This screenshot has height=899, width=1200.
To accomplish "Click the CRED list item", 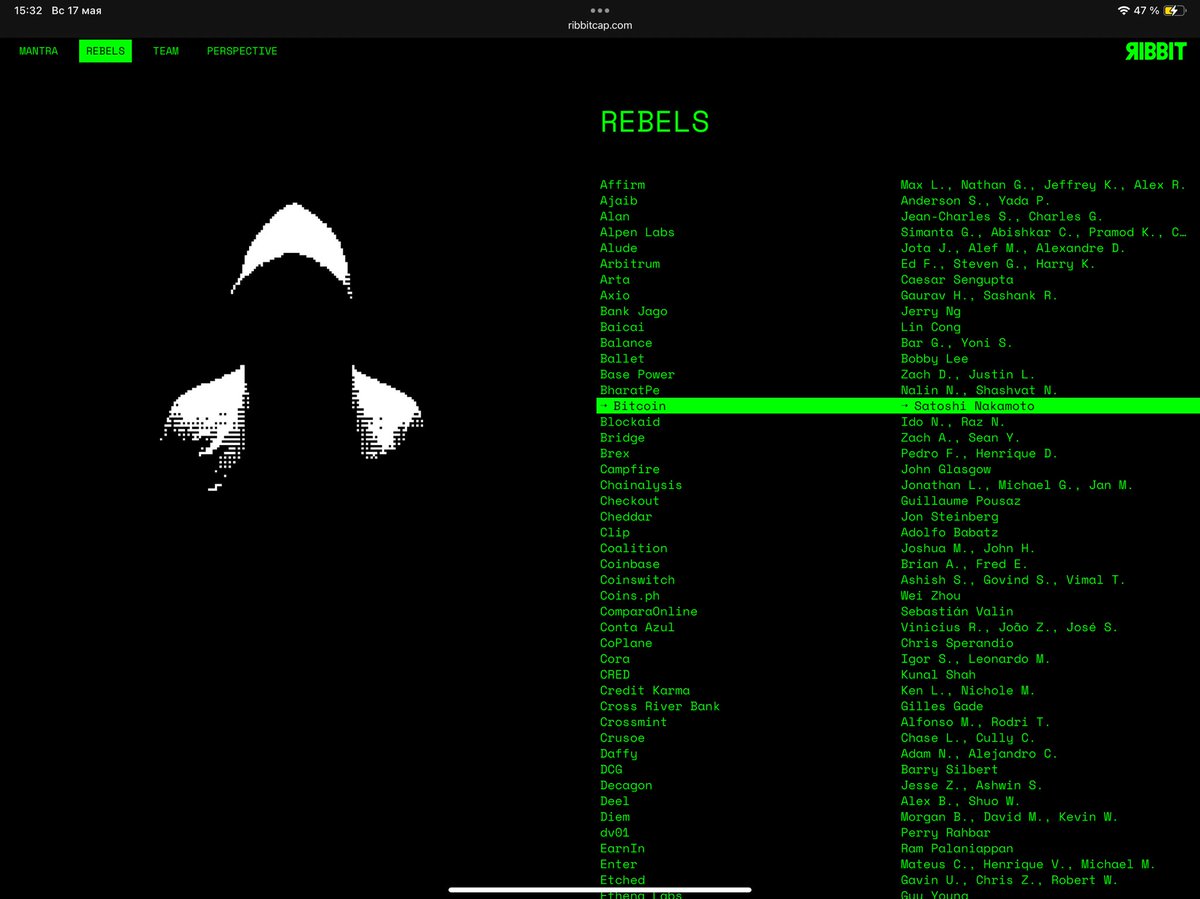I will tap(615, 675).
